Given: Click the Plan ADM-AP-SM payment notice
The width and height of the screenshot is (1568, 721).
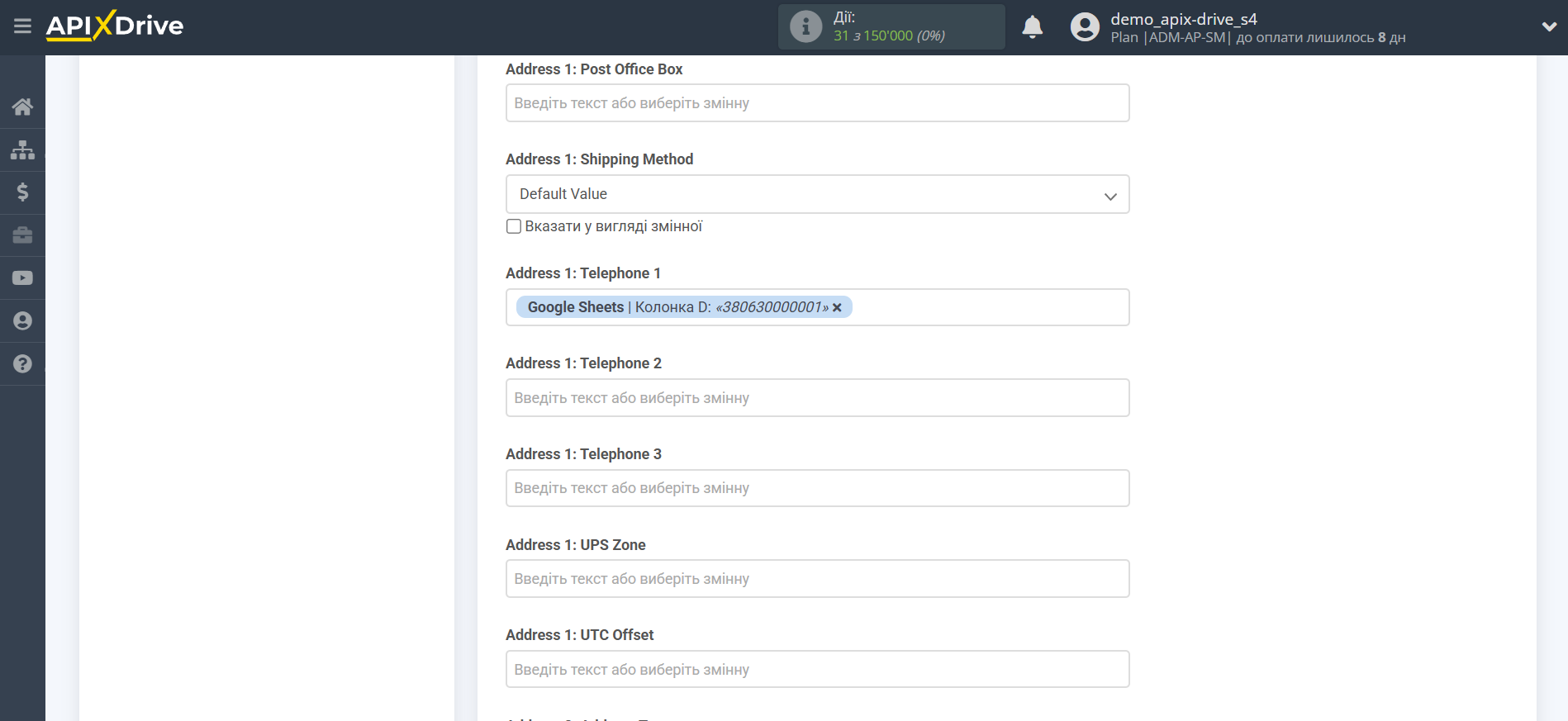Looking at the screenshot, I should 1257,38.
